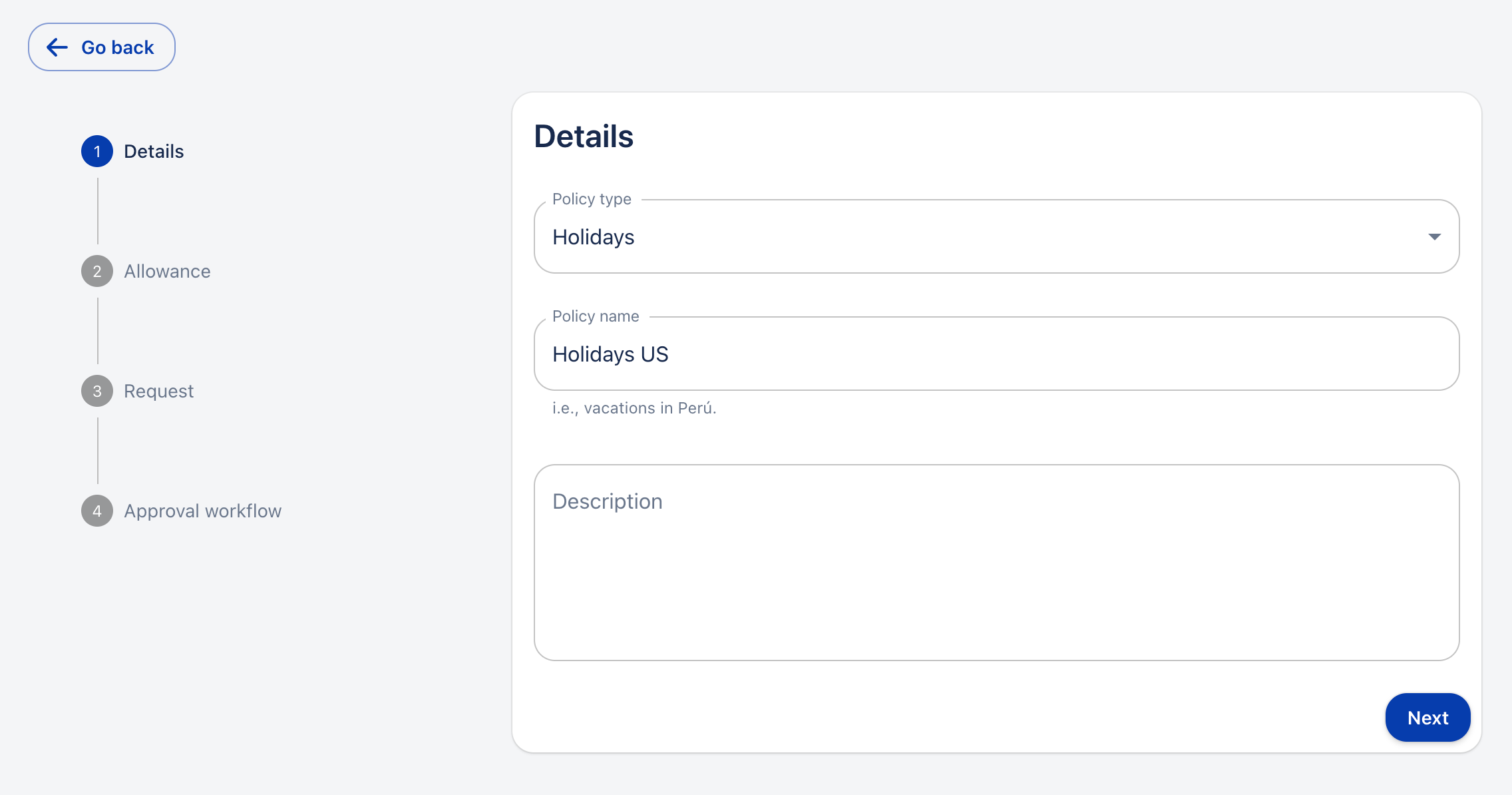Go to the Details step label
1512x795 pixels.
coord(154,151)
